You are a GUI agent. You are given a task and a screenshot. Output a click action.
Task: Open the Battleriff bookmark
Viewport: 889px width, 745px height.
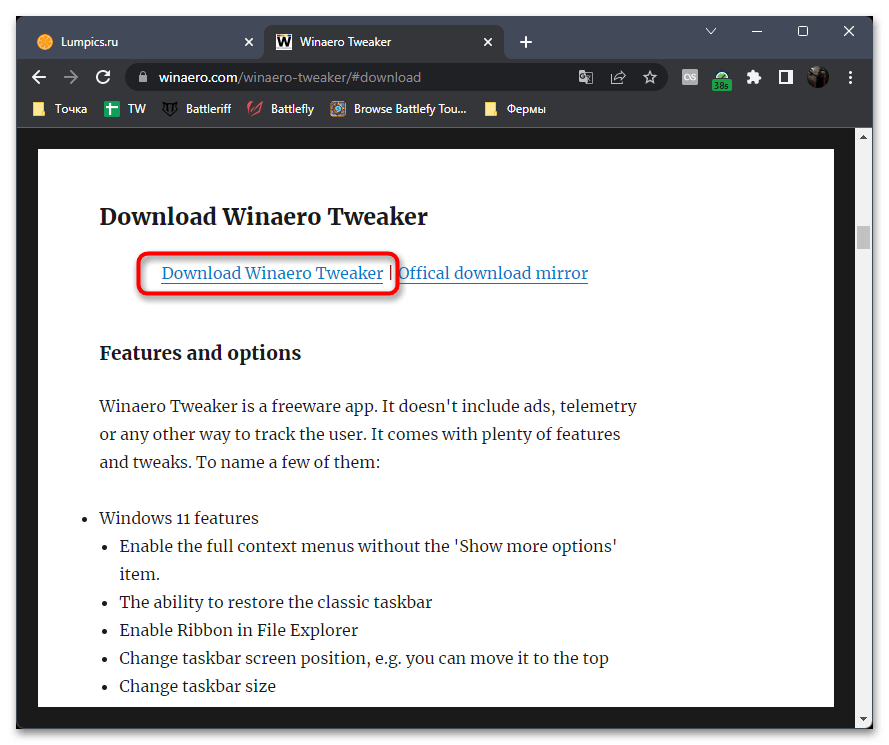(197, 109)
